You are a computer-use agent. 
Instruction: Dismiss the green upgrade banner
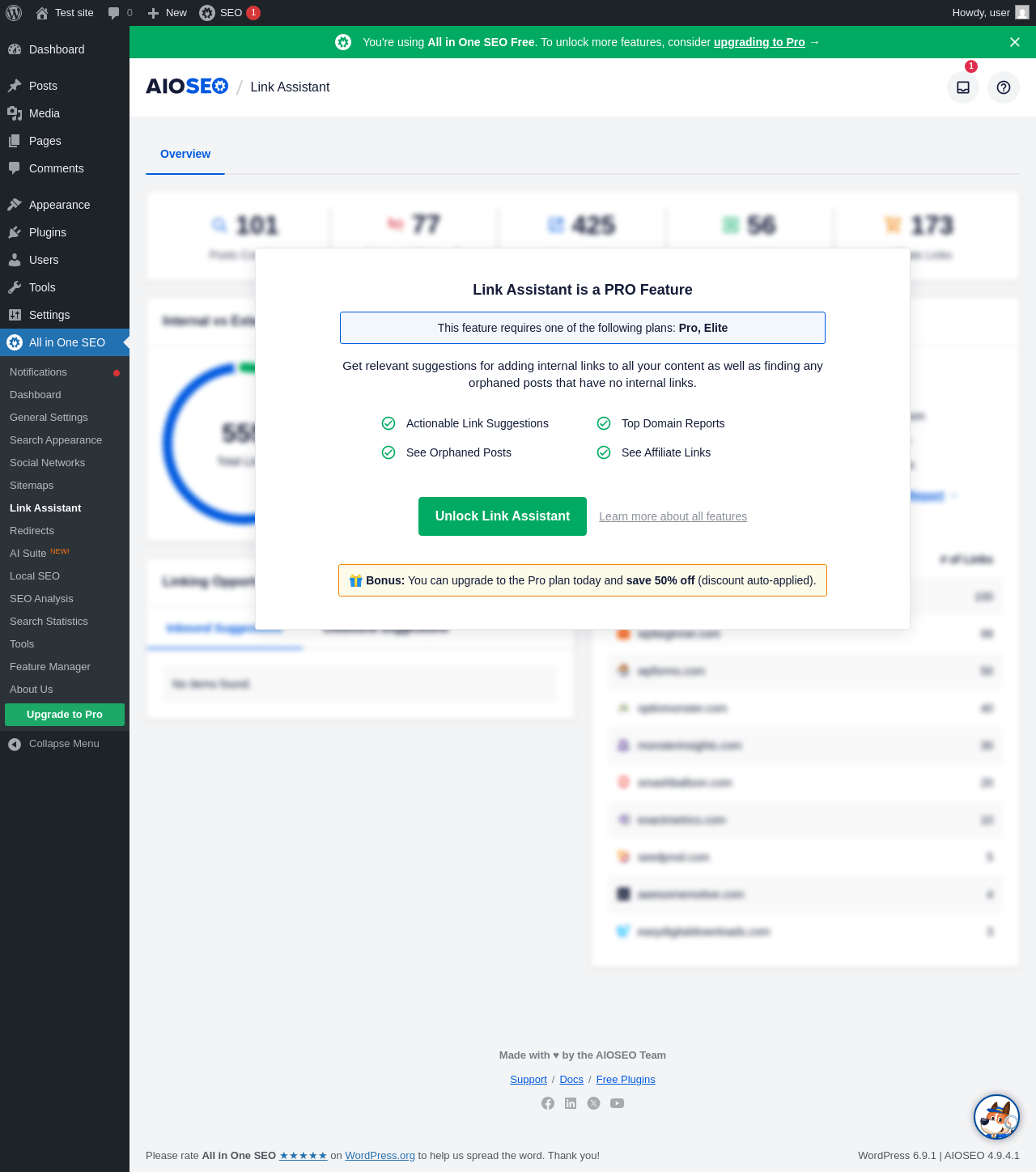coord(1015,42)
